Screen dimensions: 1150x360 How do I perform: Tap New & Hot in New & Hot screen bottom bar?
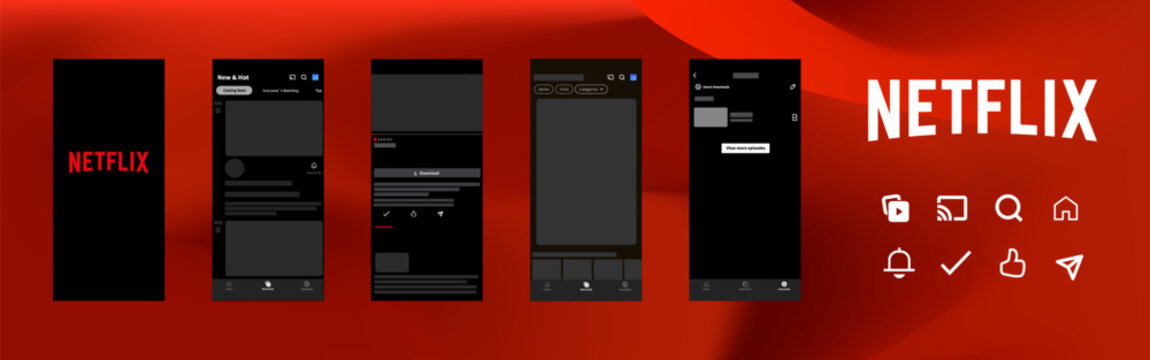click(x=268, y=285)
